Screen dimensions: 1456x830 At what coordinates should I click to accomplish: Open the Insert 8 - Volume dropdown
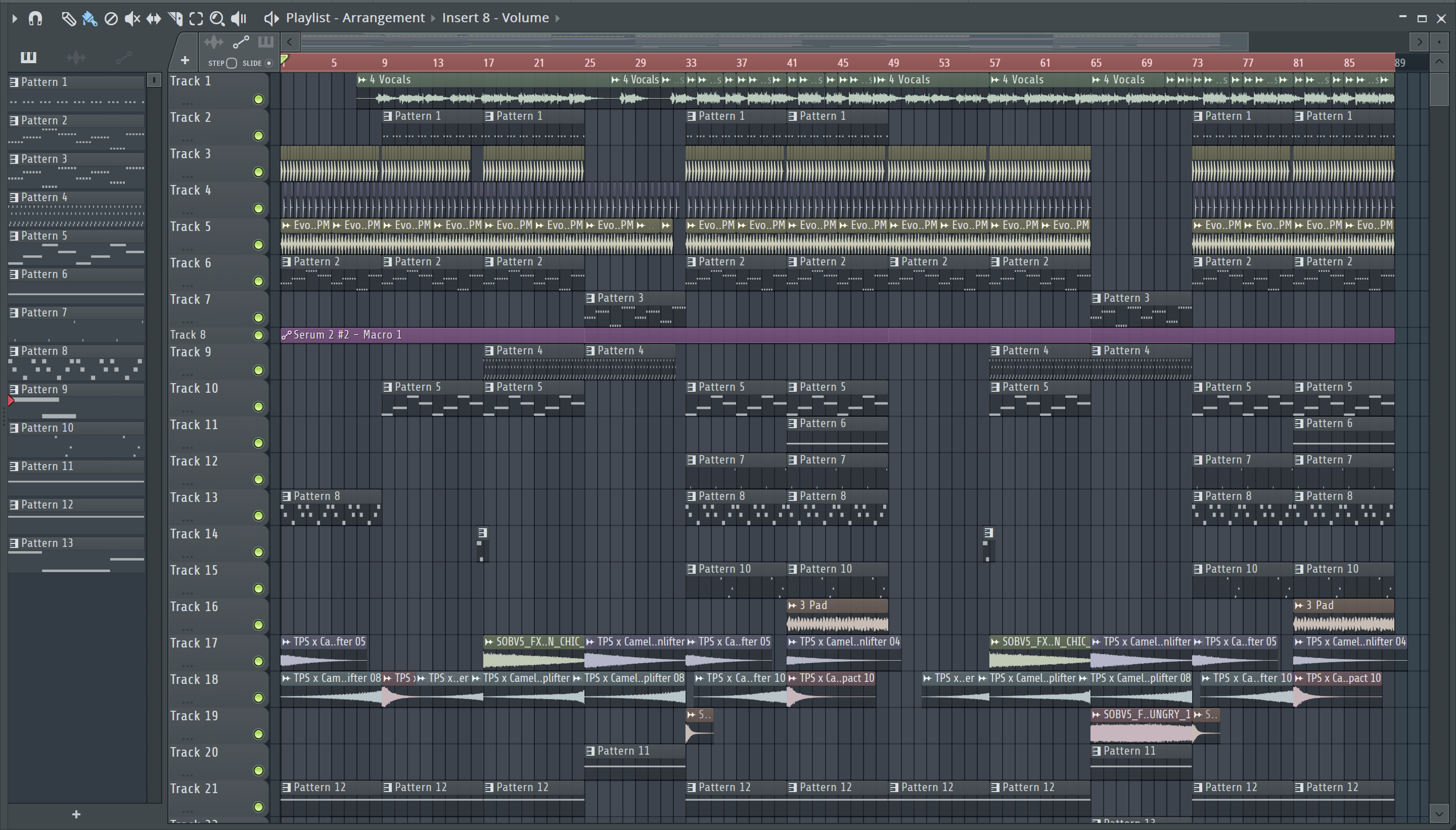coord(495,18)
